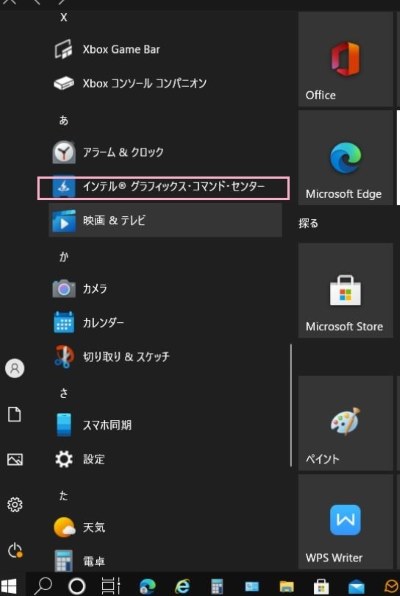Image resolution: width=400 pixels, height=596 pixels.
Task: Click the Windows Start button
Action: tap(9, 586)
